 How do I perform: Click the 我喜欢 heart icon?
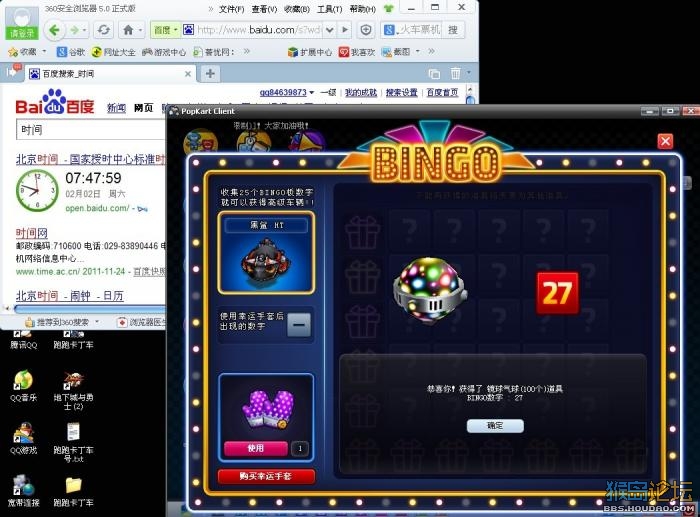coord(357,52)
